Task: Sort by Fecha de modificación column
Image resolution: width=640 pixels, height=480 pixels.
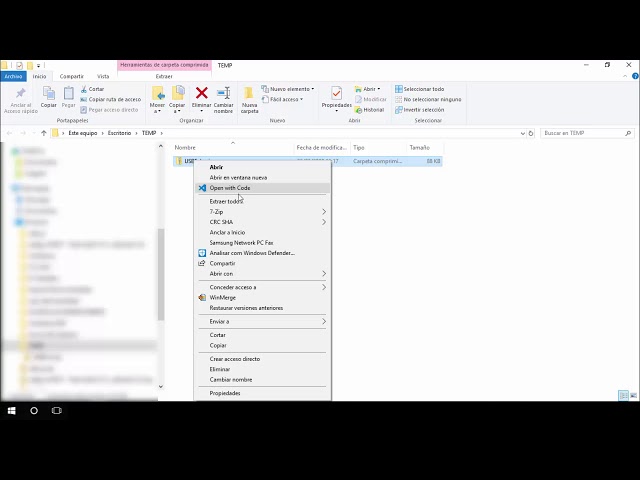Action: click(322, 147)
